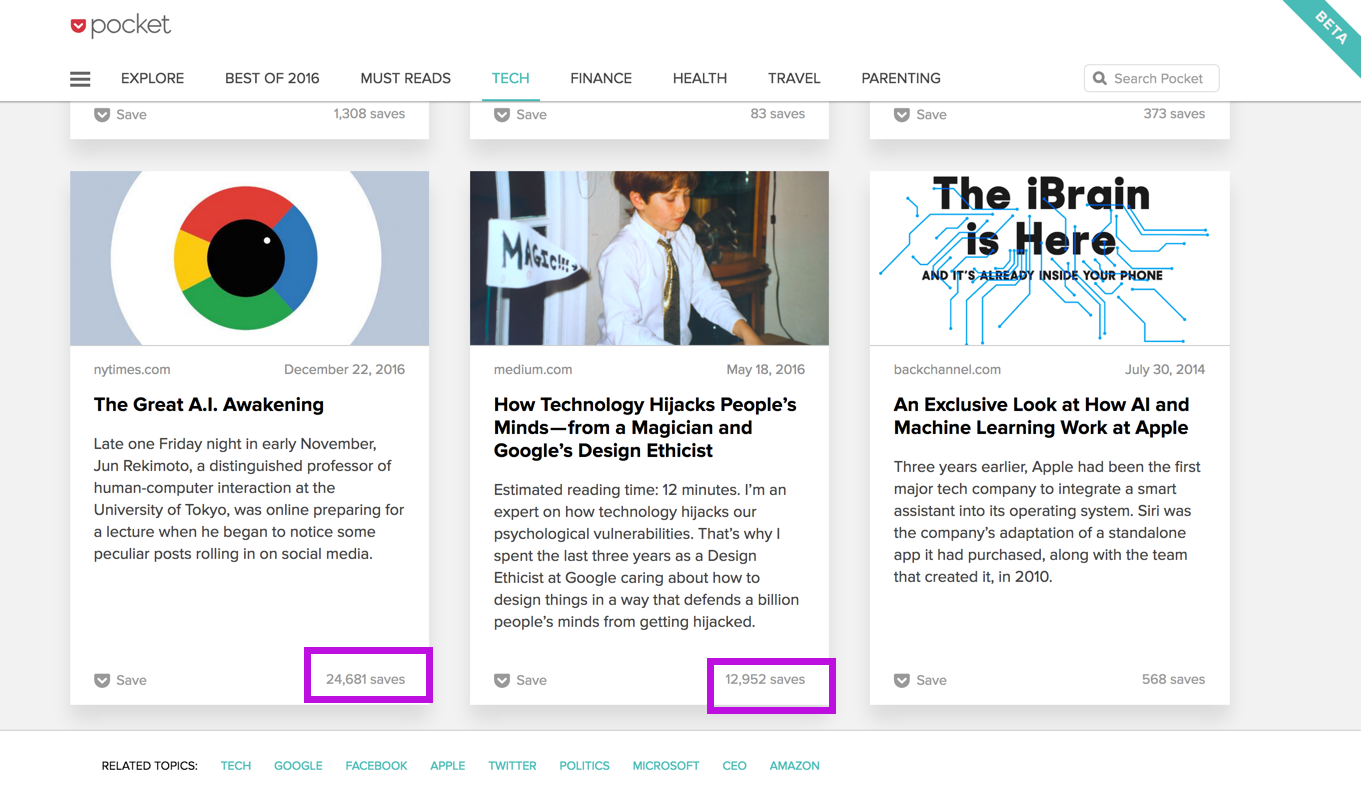Image resolution: width=1361 pixels, height=800 pixels.
Task: Browse the Politics related topic
Action: point(584,766)
